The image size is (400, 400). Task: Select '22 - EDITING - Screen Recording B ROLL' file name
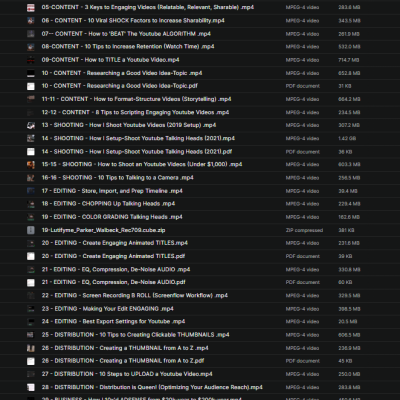(135, 295)
